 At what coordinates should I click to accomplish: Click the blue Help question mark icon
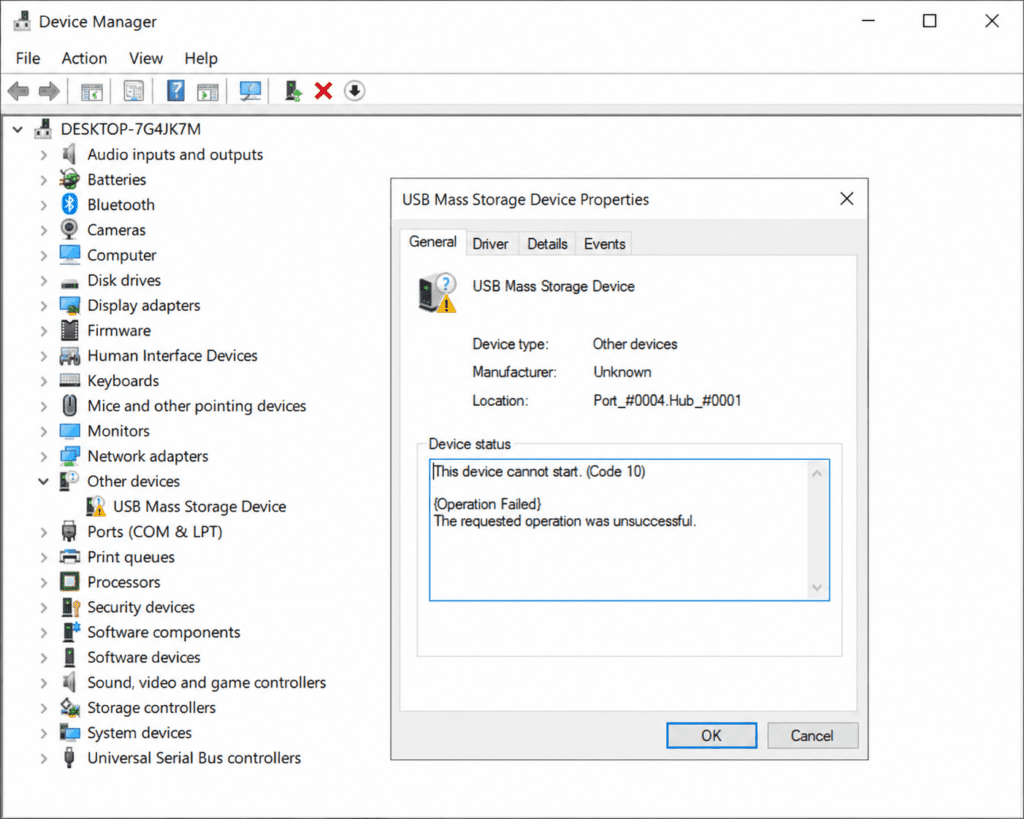175,91
